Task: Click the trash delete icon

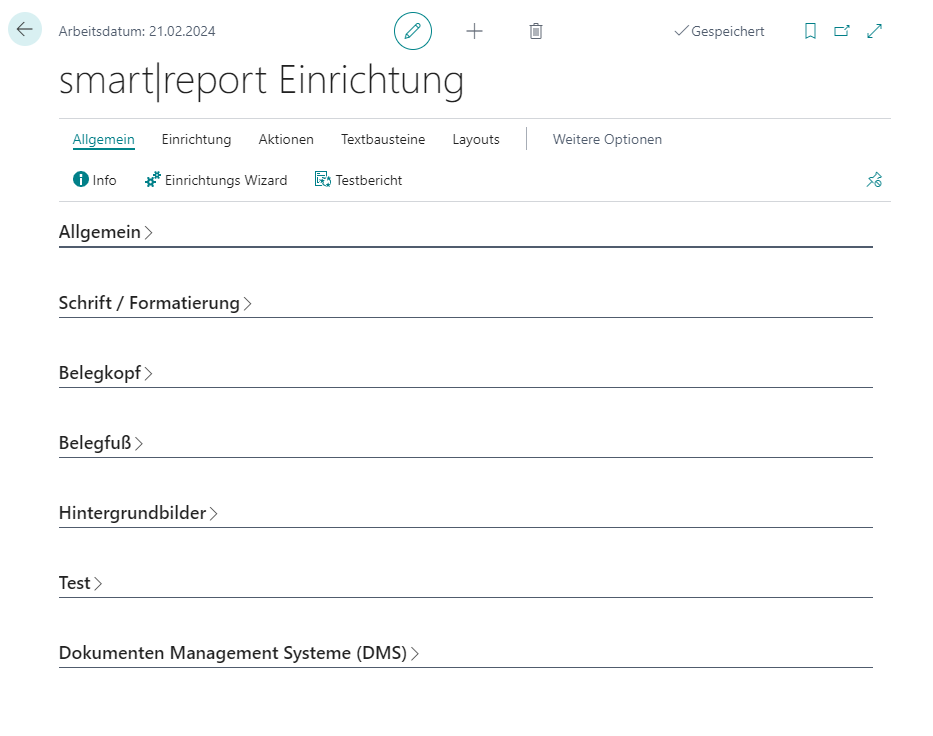Action: pos(536,31)
